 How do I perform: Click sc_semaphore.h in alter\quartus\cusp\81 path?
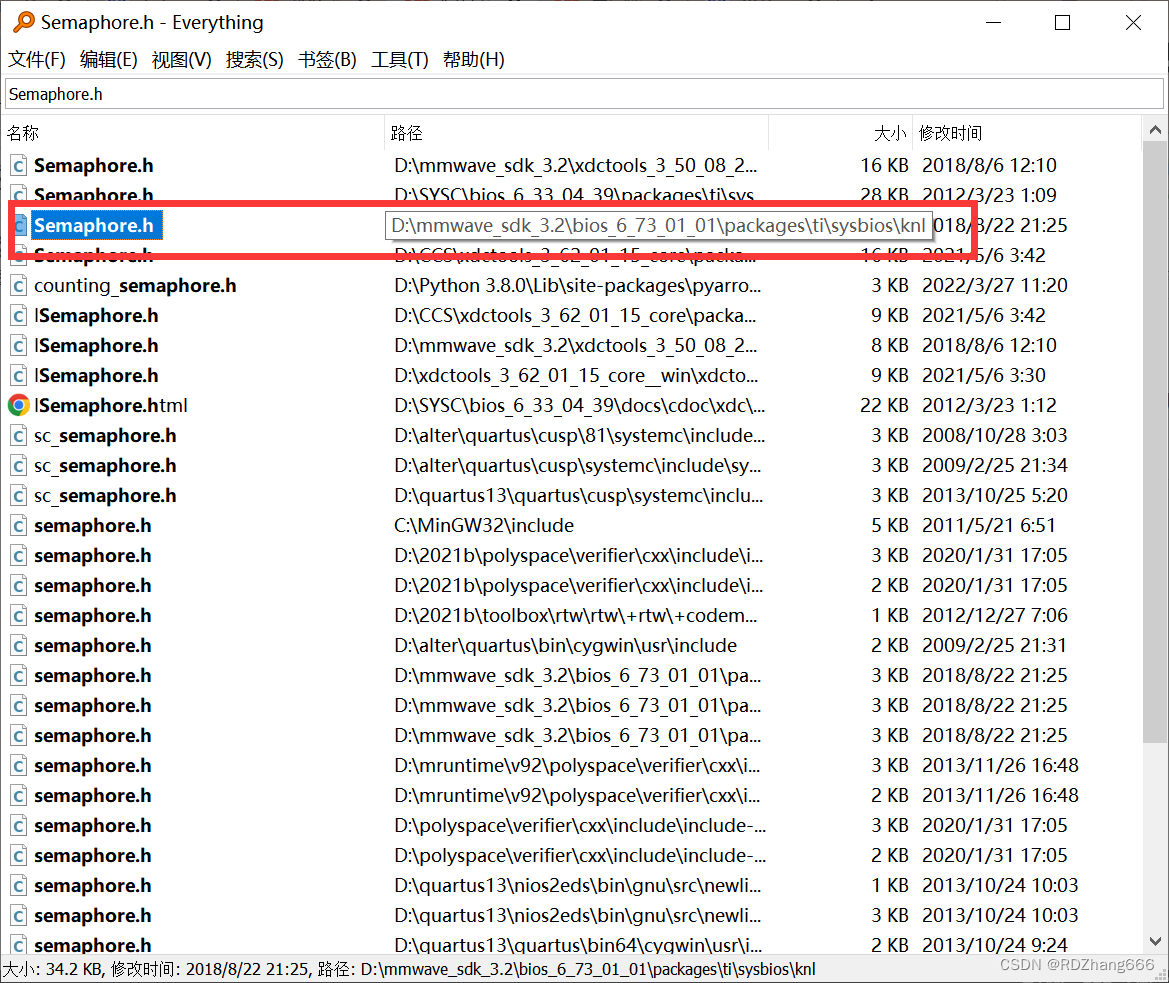[105, 435]
